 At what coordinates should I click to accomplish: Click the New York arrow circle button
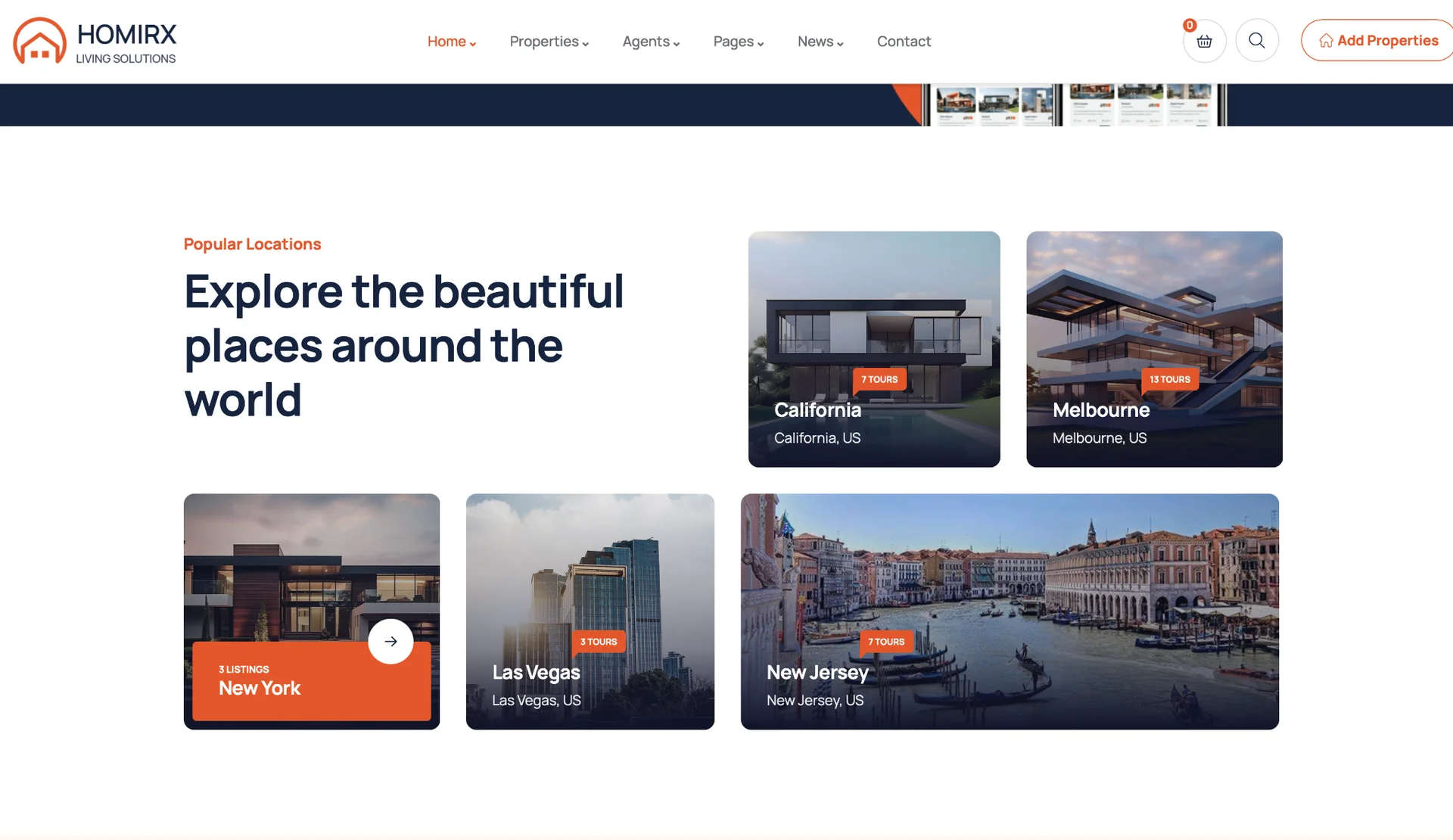[x=390, y=642]
